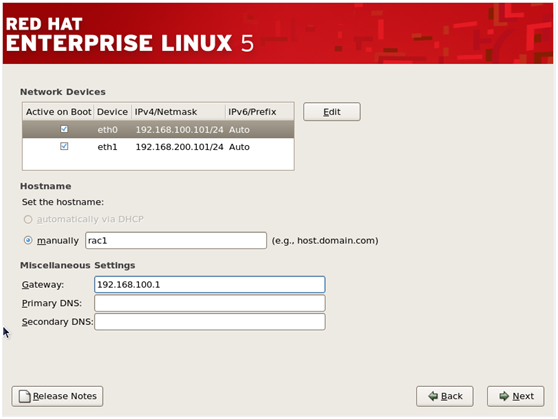Click the Device column header
This screenshot has width=558, height=419.
(112, 112)
